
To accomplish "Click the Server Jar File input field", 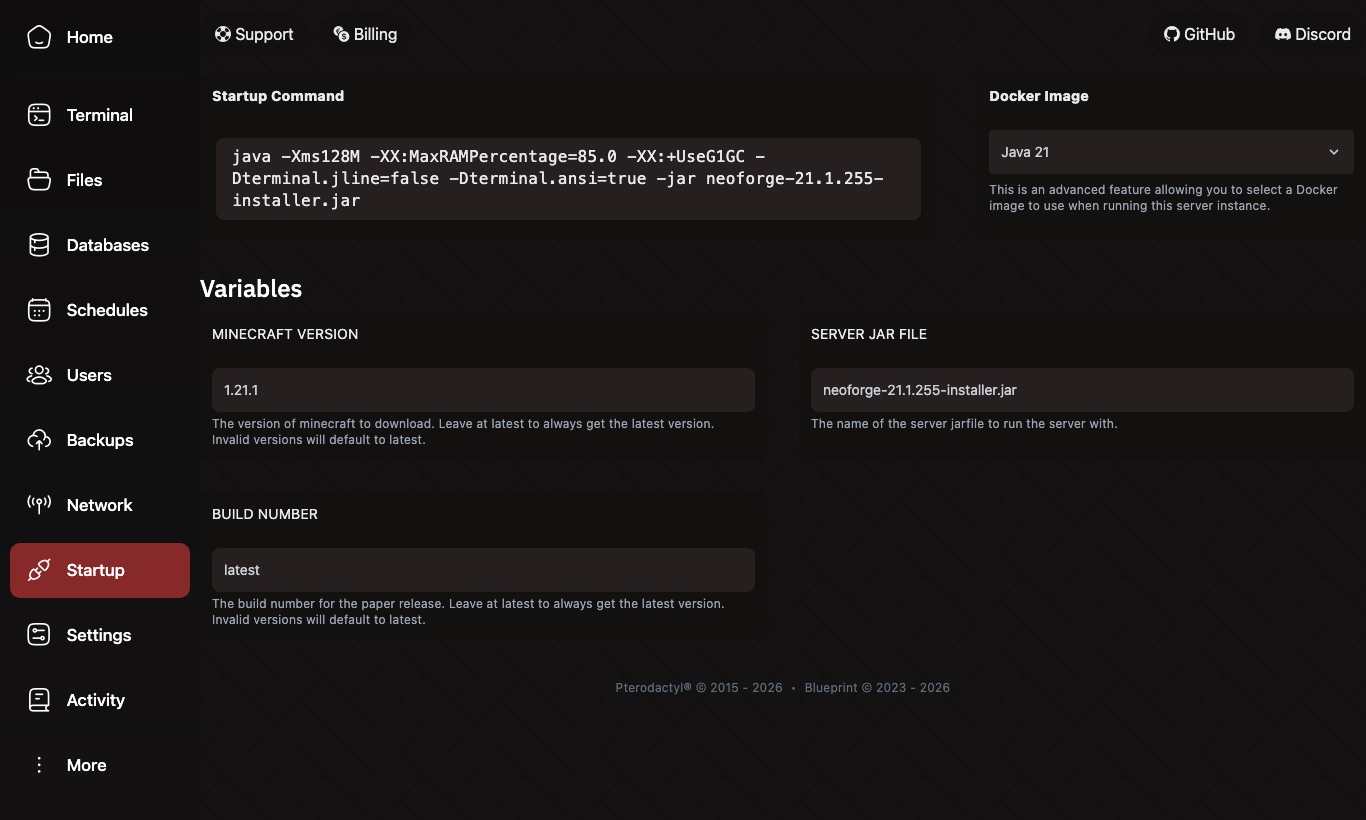I will pos(1082,390).
